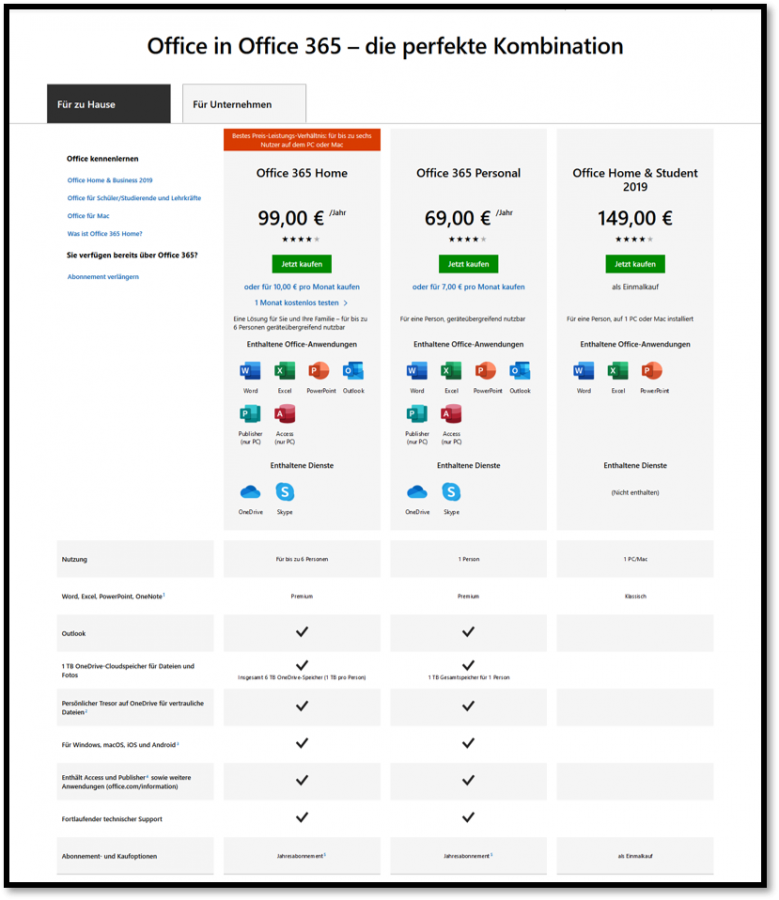Click the Office Home & Student 2019 heading

tap(635, 180)
